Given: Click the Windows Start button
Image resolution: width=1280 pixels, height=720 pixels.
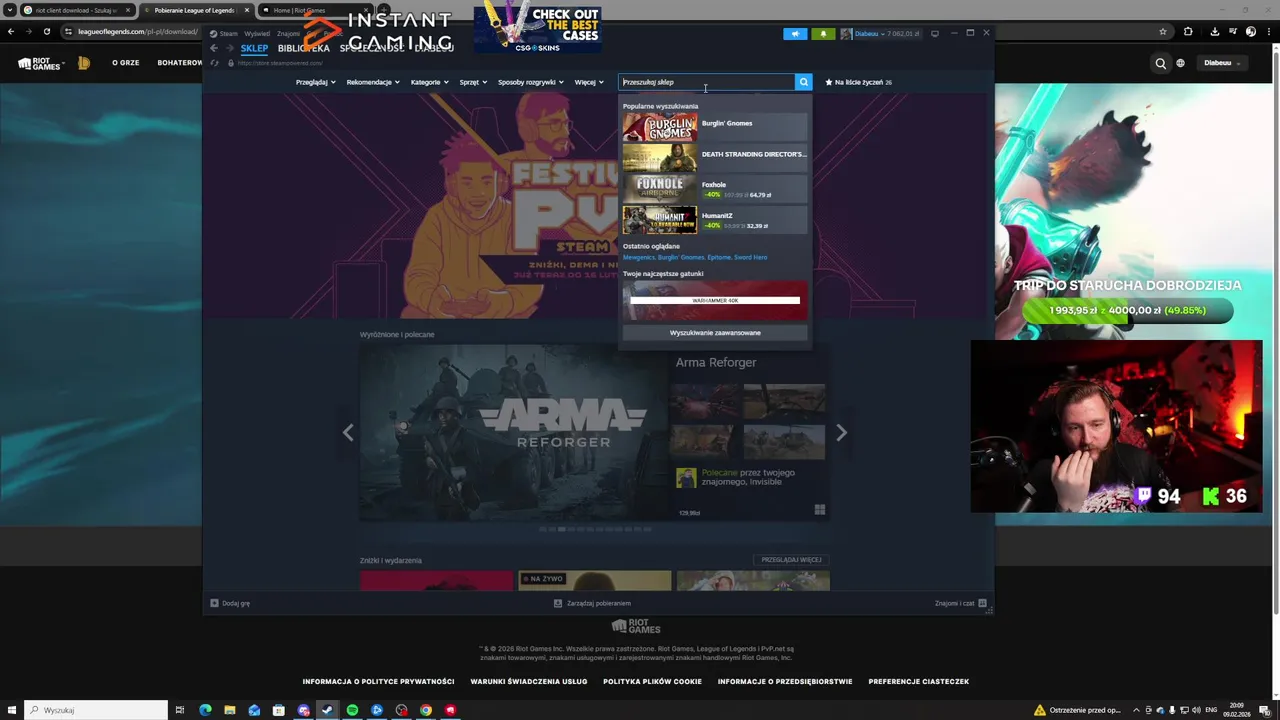Looking at the screenshot, I should 11,710.
